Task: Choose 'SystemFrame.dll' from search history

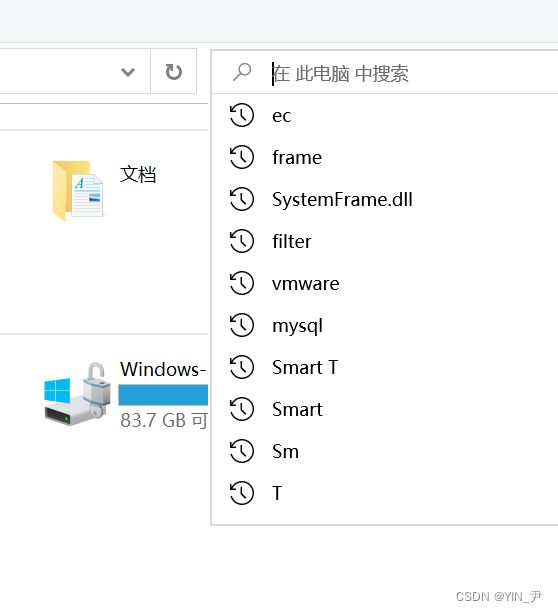Action: 385,199
